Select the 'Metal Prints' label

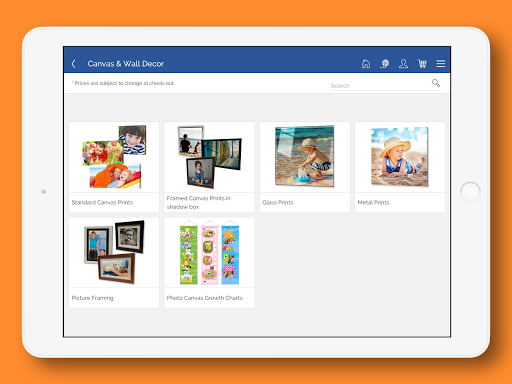pyautogui.click(x=373, y=202)
